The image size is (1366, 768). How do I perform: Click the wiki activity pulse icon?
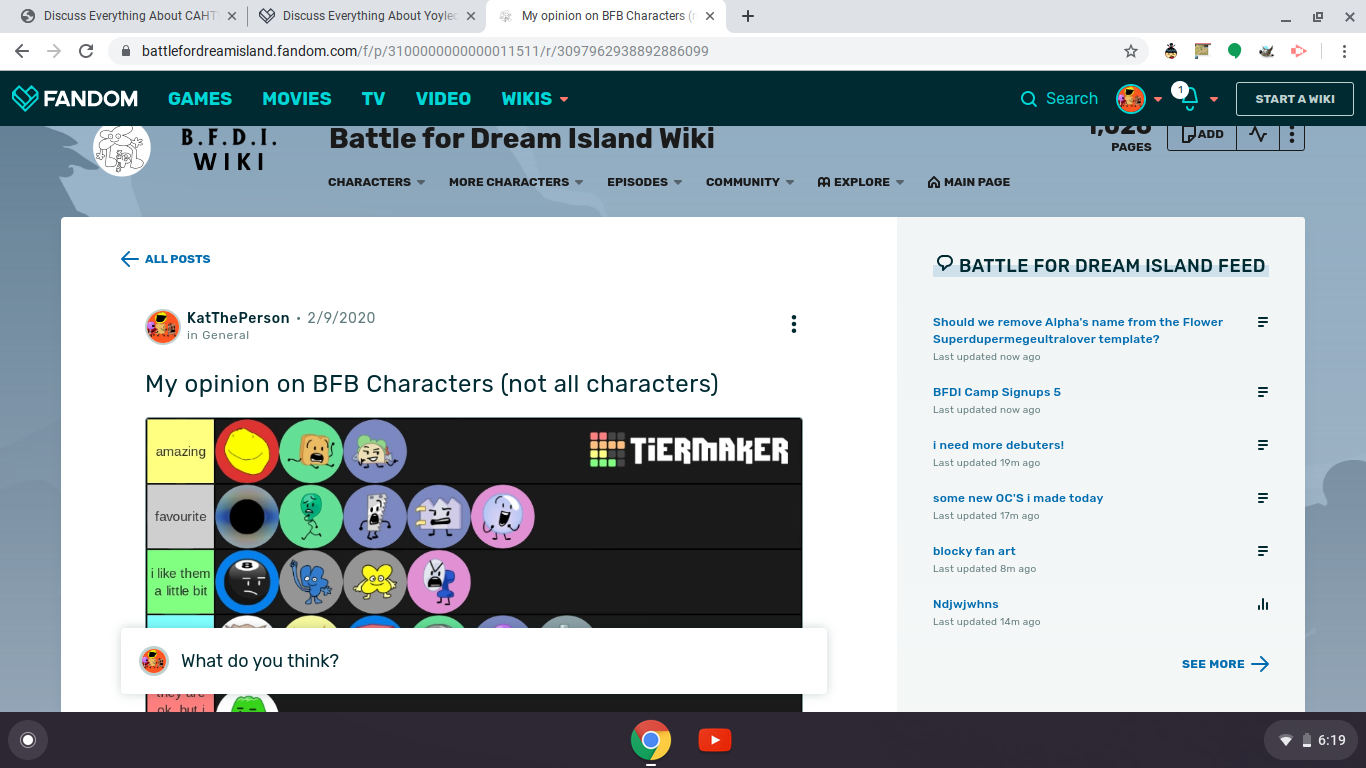point(1258,134)
